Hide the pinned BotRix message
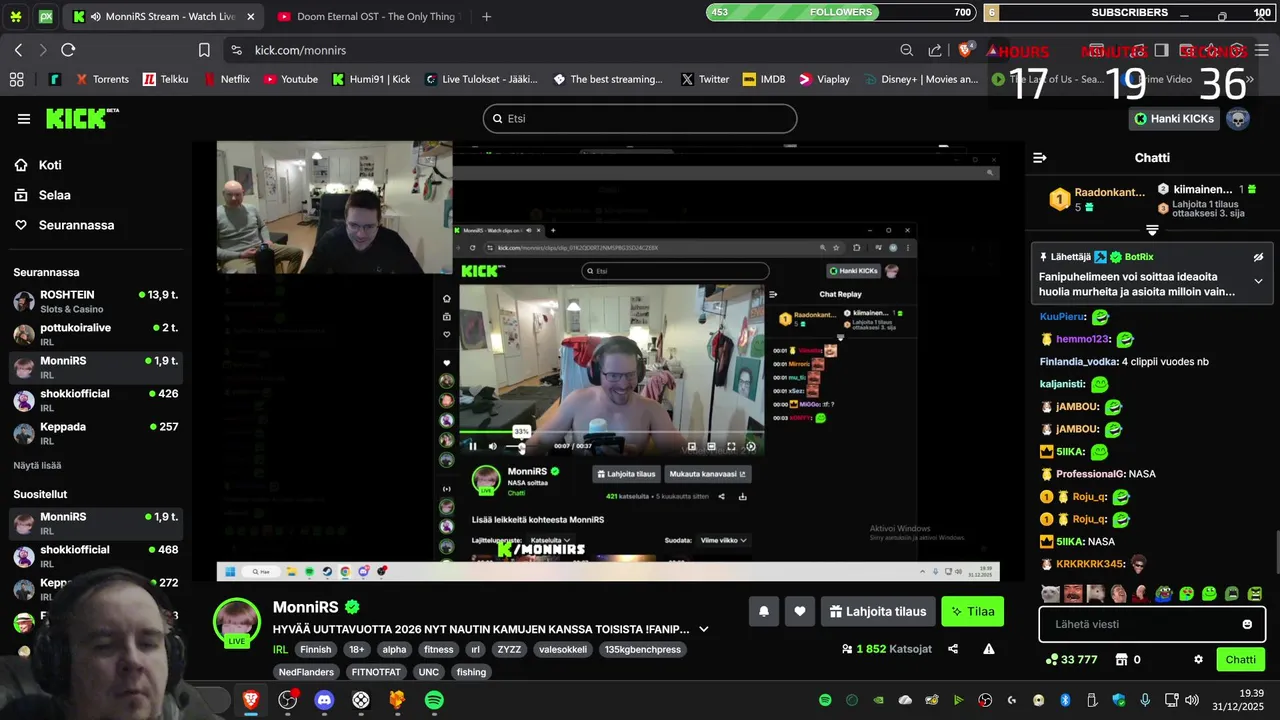The width and height of the screenshot is (1280, 720). click(1258, 257)
